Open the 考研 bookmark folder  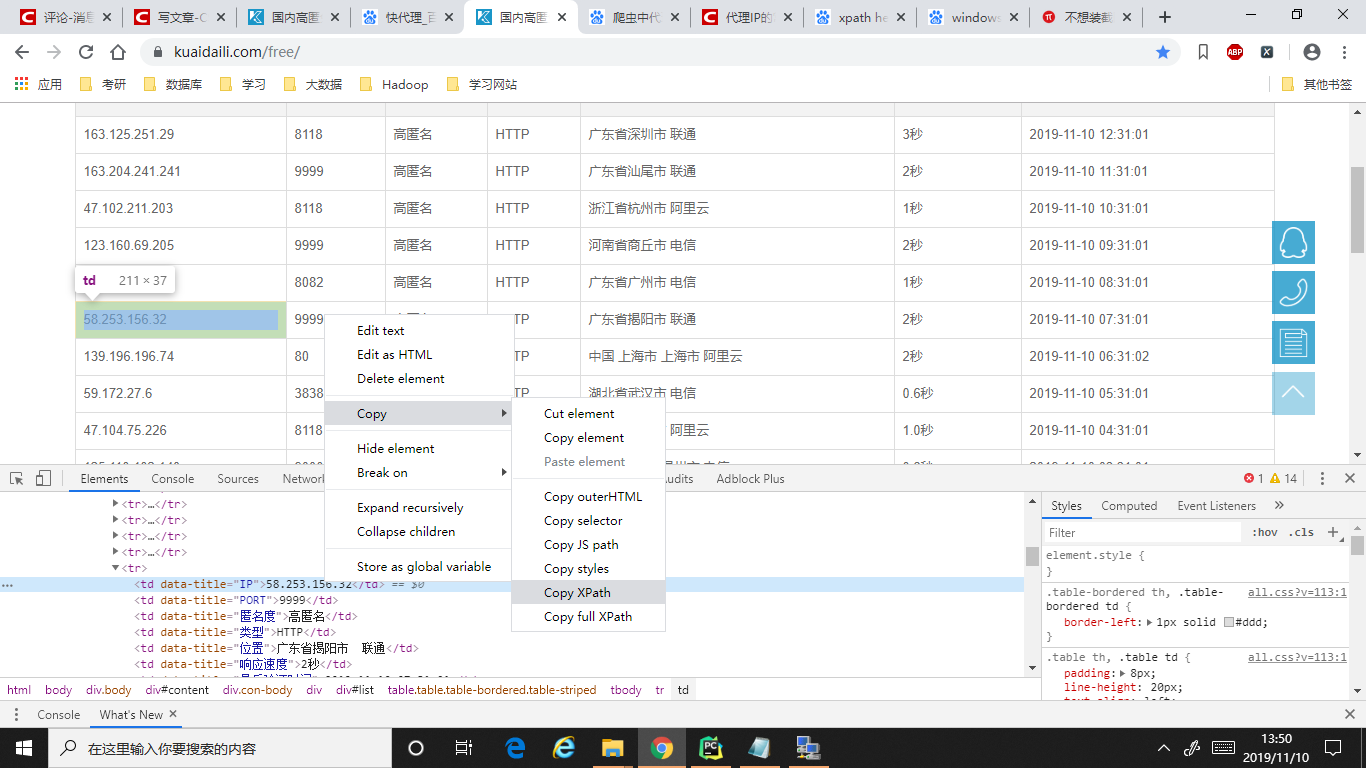pos(103,84)
